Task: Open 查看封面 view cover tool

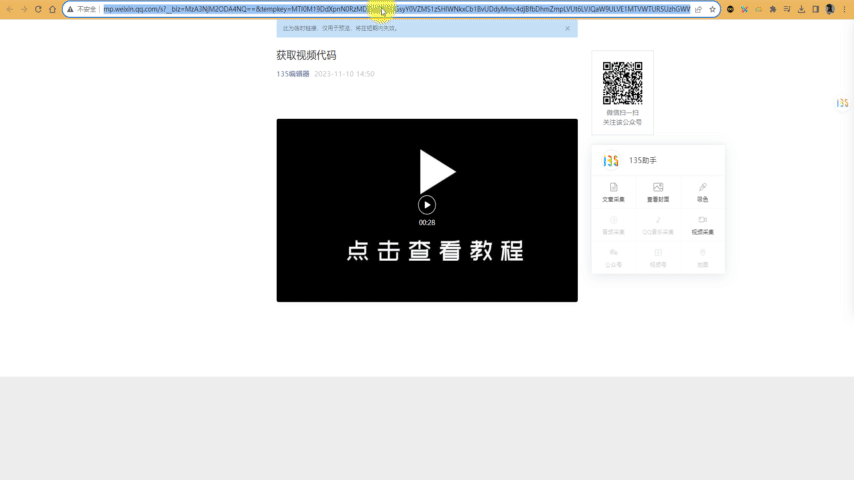Action: (x=658, y=192)
